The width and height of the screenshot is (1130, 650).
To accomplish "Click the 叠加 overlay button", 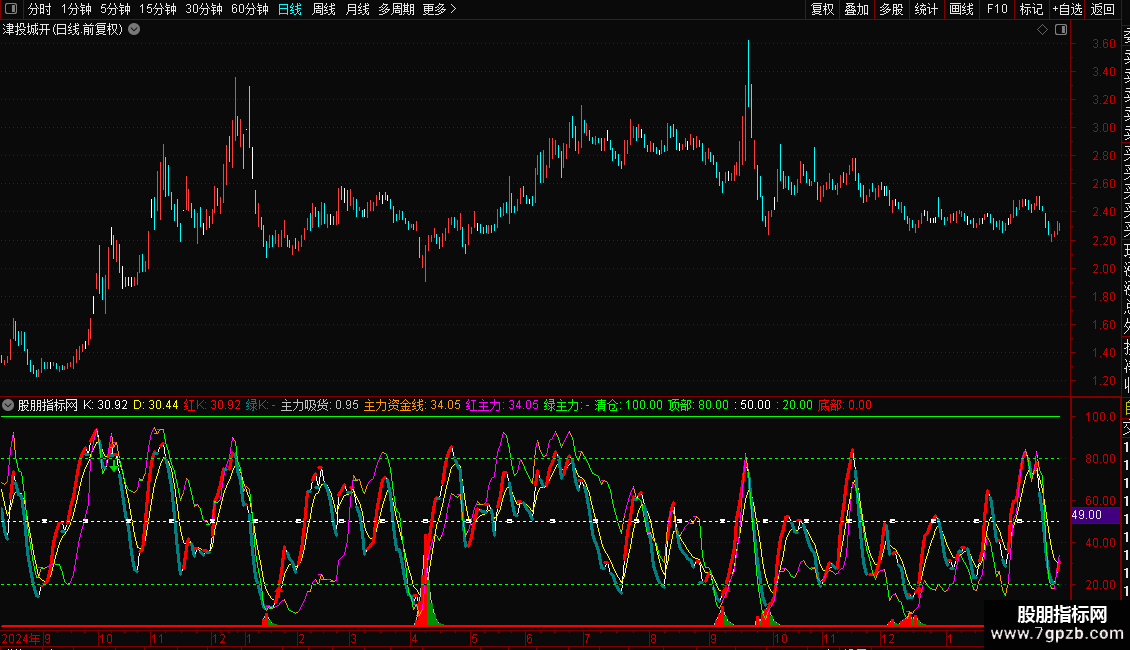I will tap(856, 10).
